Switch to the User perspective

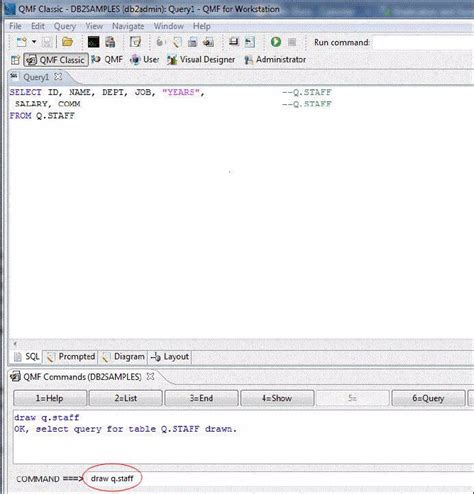[144, 60]
